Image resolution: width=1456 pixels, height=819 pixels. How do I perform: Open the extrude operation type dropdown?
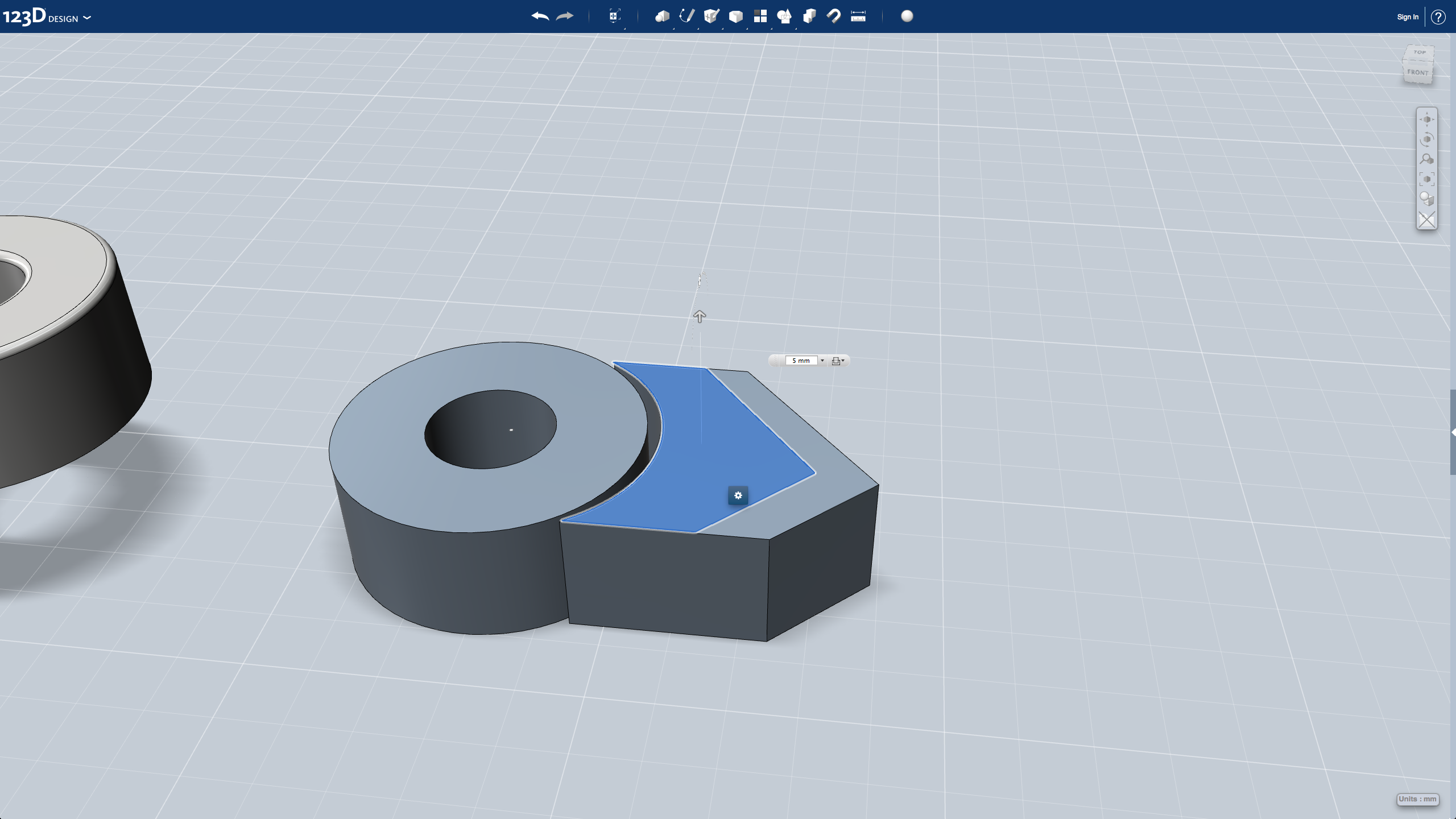838,361
